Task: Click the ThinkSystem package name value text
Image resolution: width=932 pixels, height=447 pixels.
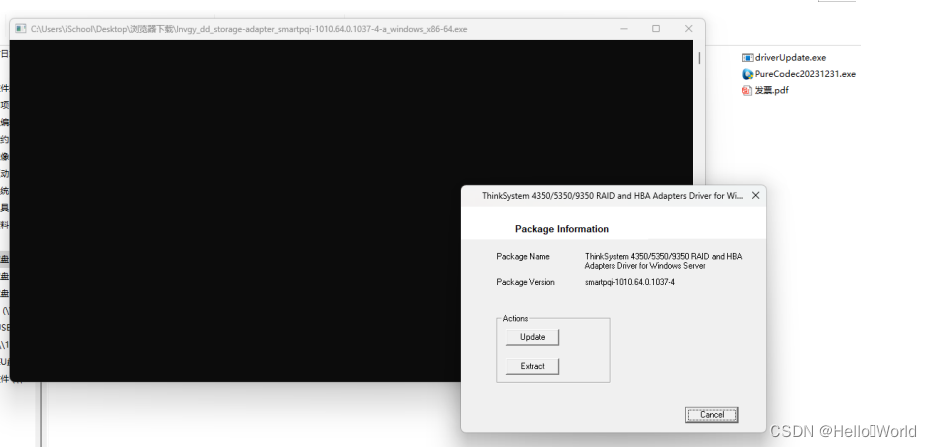Action: (663, 261)
